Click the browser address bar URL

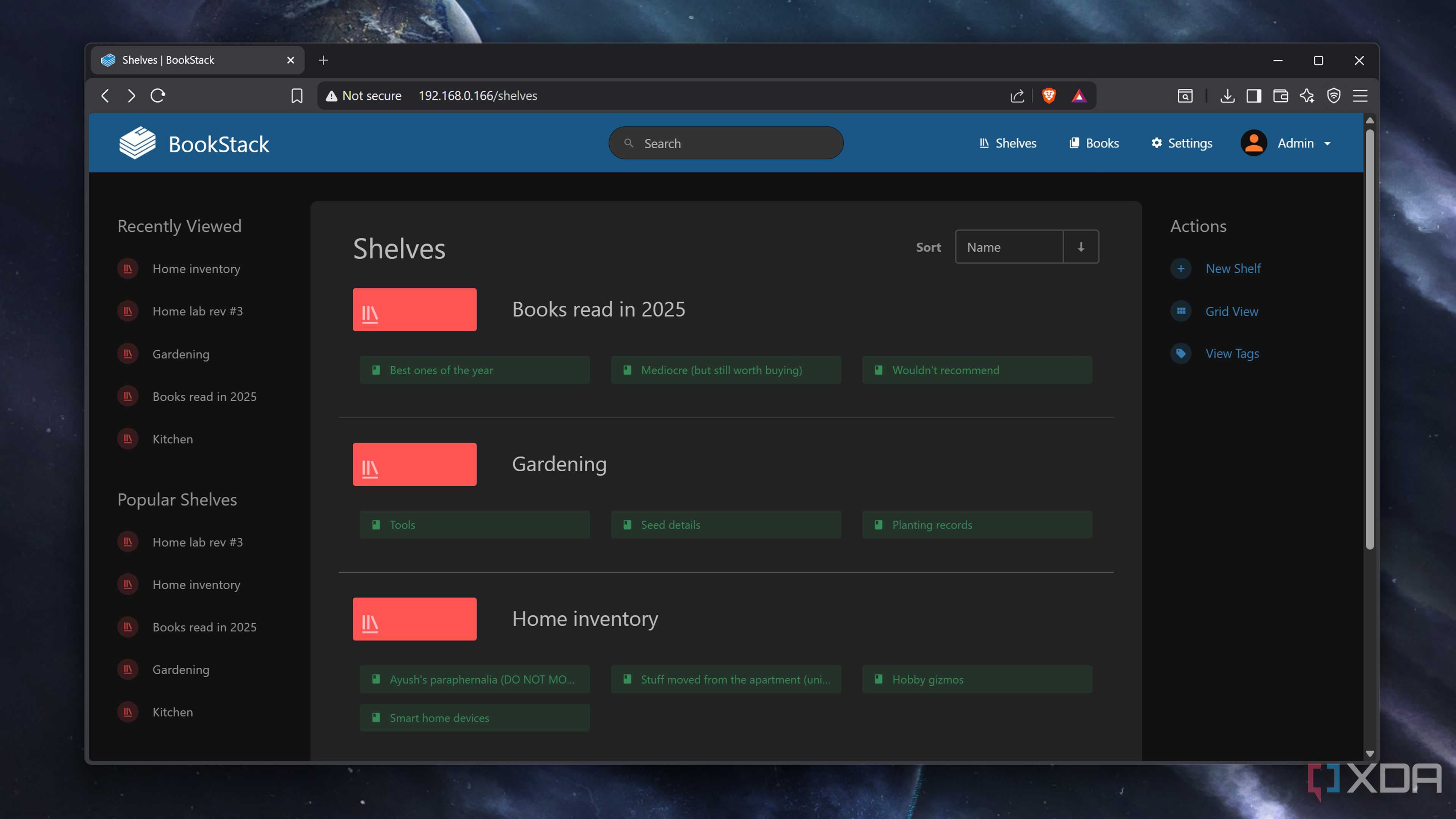coord(478,96)
